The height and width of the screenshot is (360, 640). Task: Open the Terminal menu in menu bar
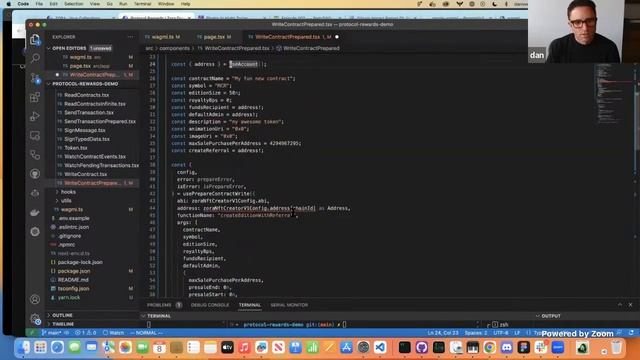(x=142, y=4)
